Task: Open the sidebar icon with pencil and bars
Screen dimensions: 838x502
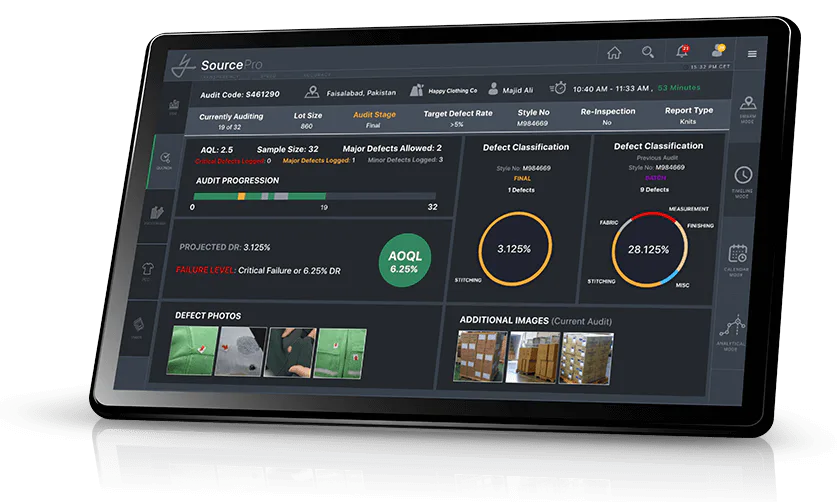Action: [156, 214]
